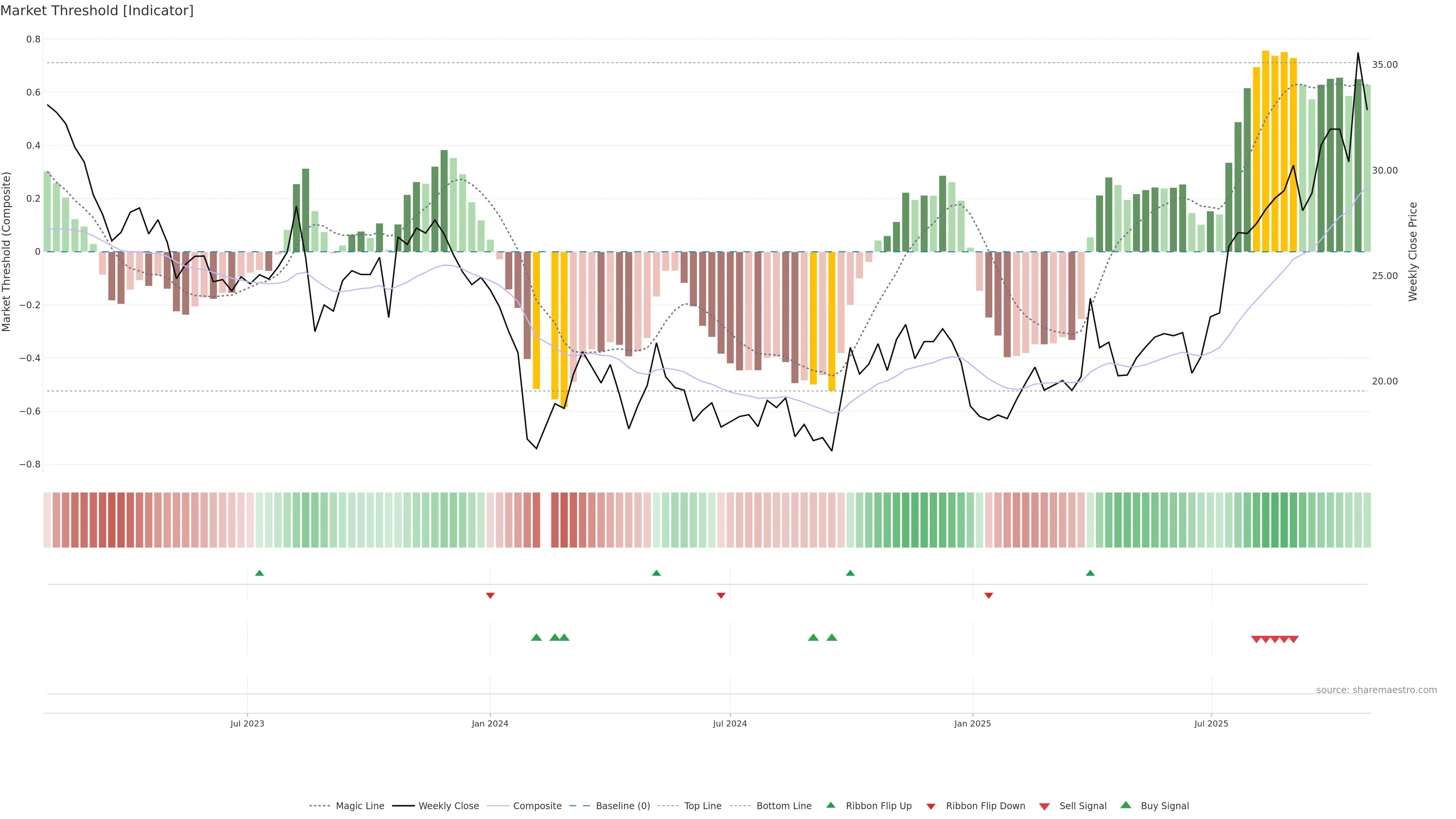Click the source: sharemaestro.com link
Image resolution: width=1456 pixels, height=819 pixels.
1376,690
